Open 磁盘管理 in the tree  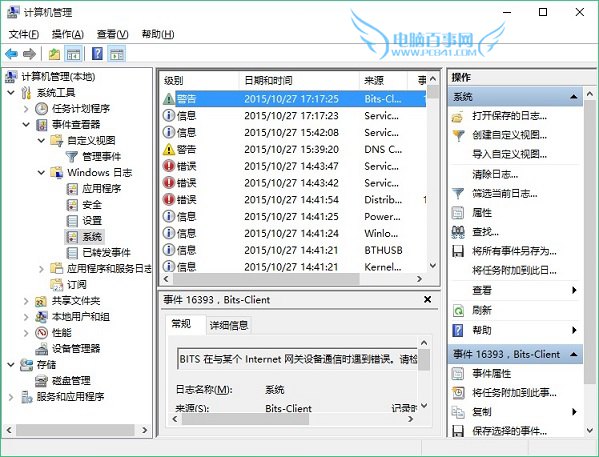(x=71, y=381)
